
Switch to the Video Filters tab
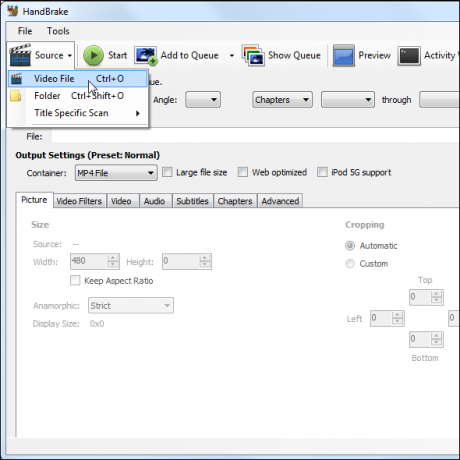[x=79, y=201]
